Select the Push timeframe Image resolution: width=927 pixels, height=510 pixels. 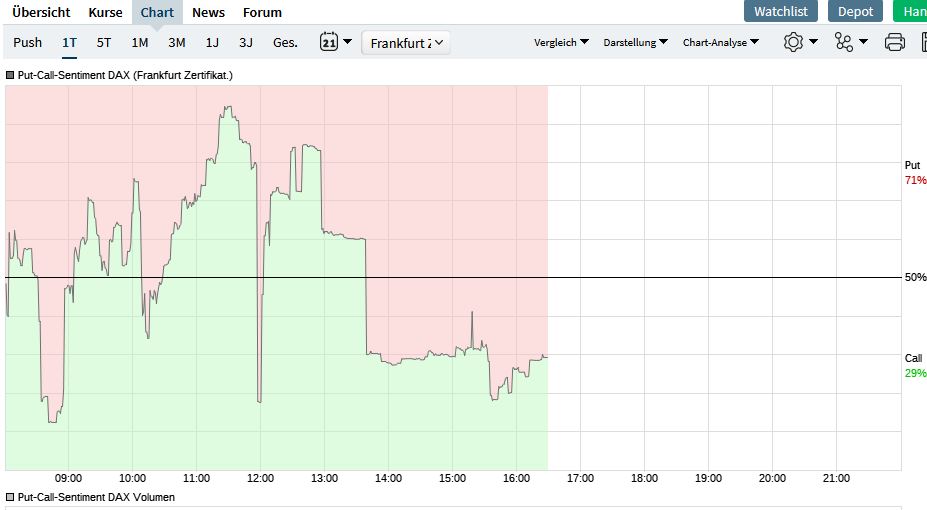pyautogui.click(x=28, y=43)
